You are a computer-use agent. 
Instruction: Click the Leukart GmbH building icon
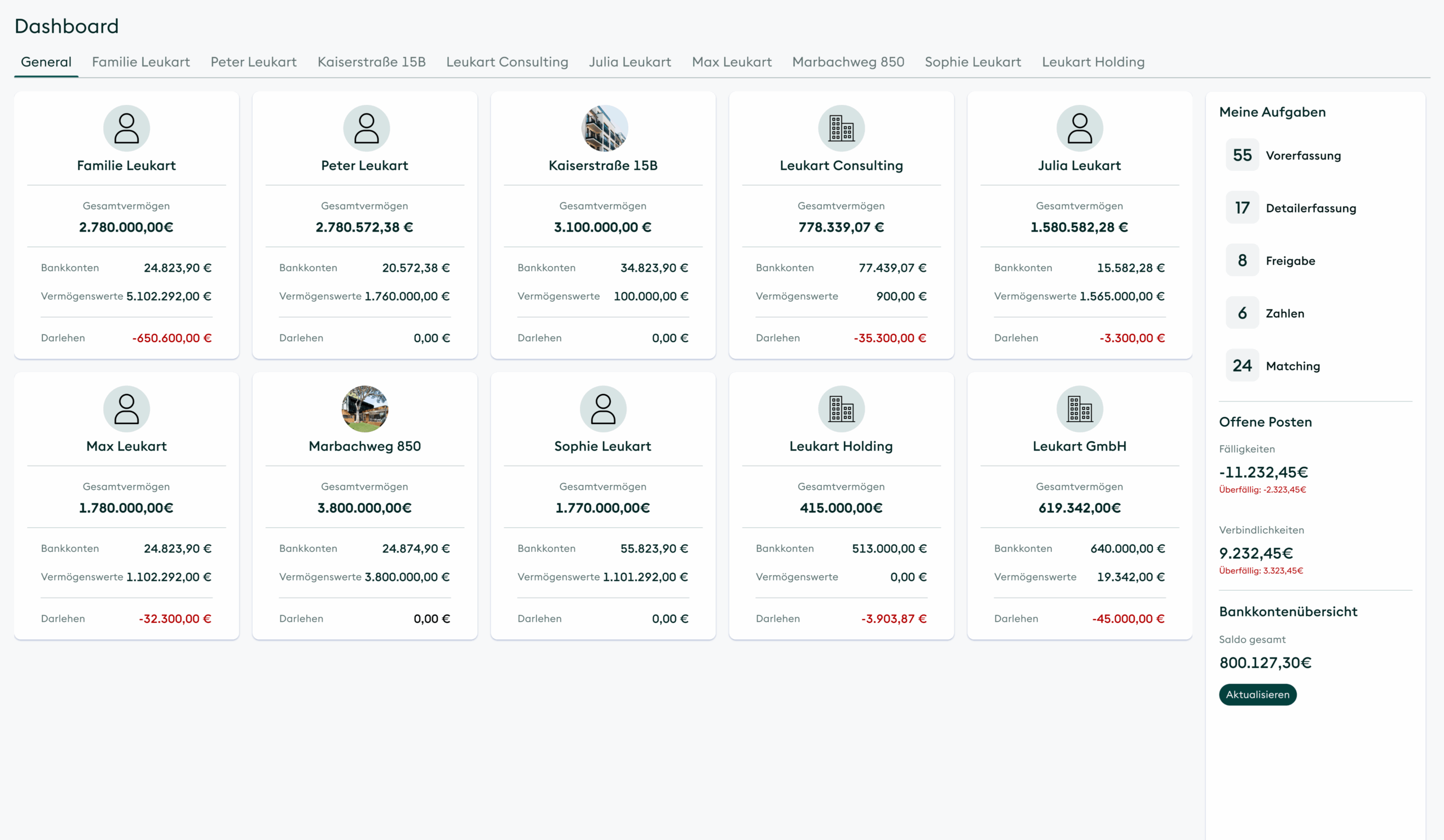pyautogui.click(x=1080, y=409)
